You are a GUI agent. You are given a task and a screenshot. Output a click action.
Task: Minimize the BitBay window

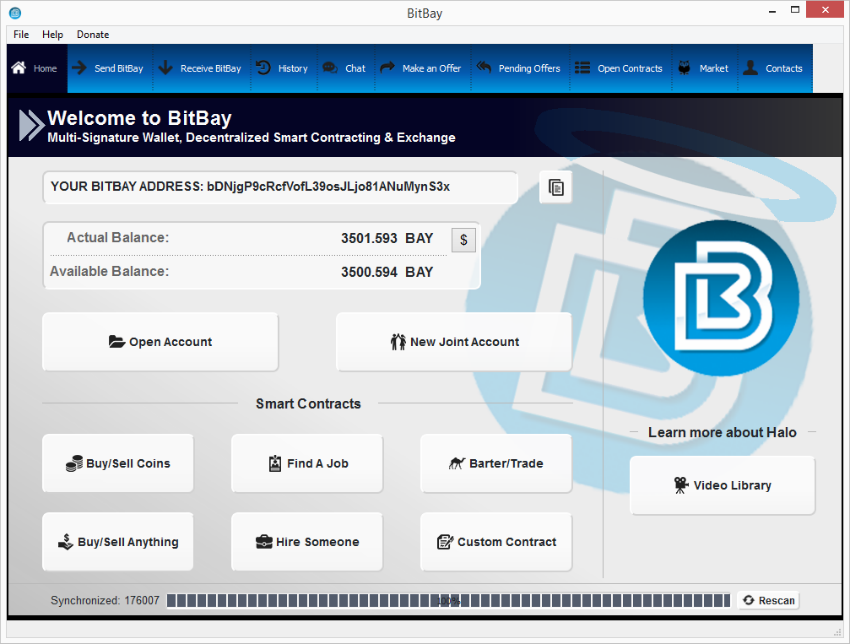(x=772, y=10)
